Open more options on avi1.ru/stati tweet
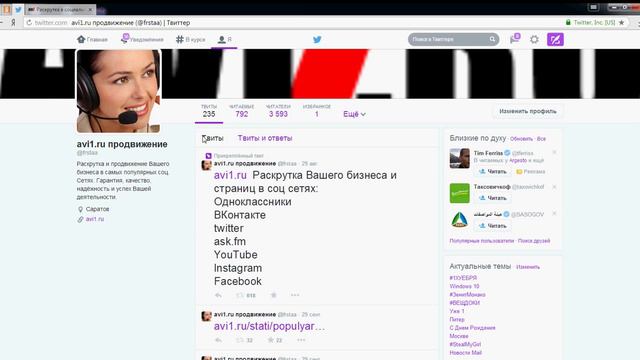Viewport: 640px width, 360px height. [301, 340]
